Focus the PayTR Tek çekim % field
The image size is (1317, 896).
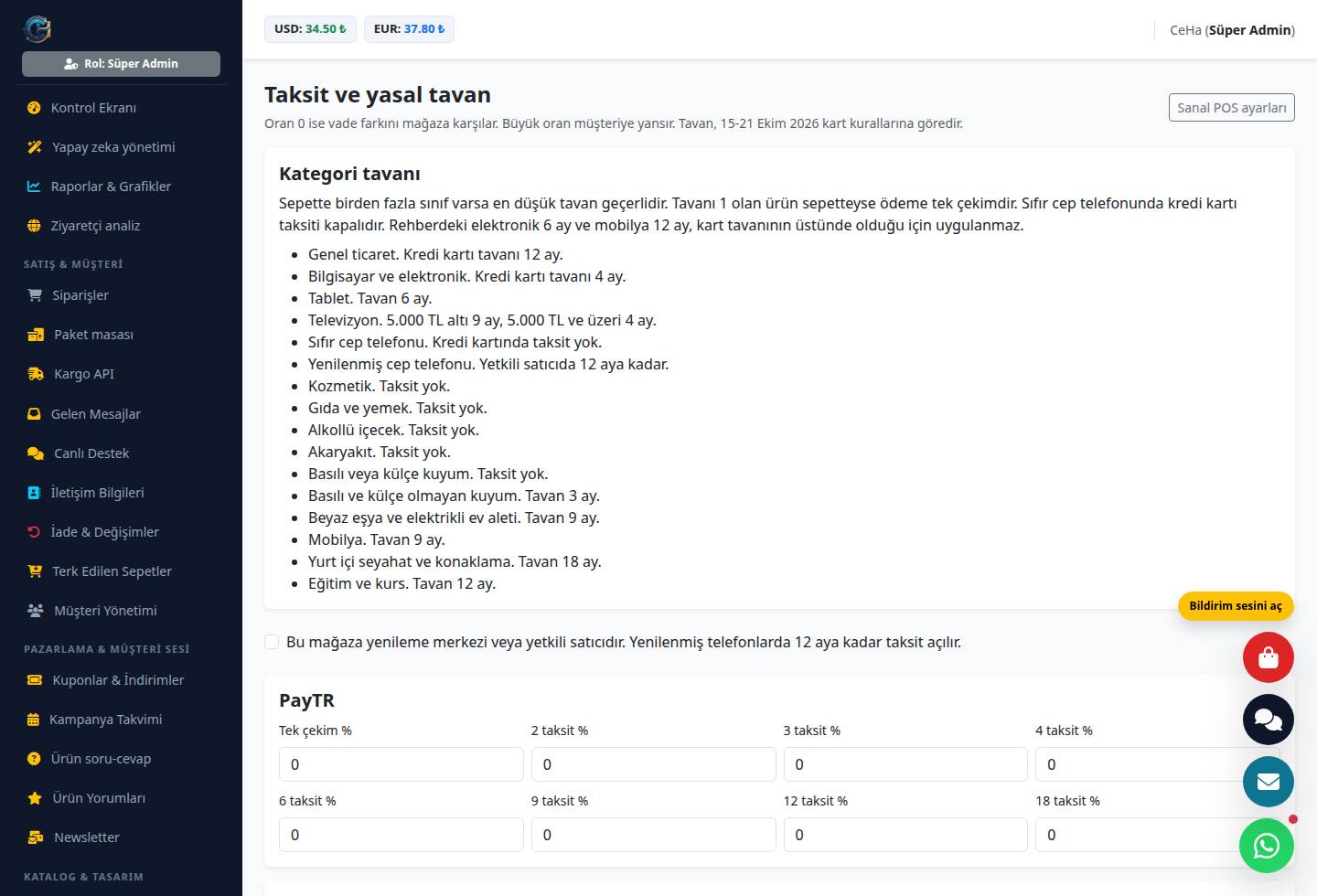401,764
